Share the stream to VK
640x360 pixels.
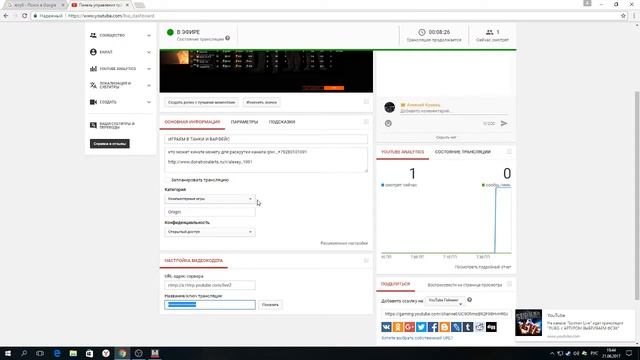386,327
